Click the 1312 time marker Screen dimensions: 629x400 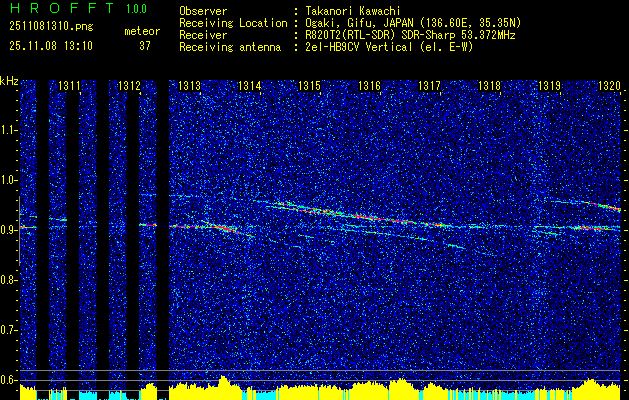129,85
